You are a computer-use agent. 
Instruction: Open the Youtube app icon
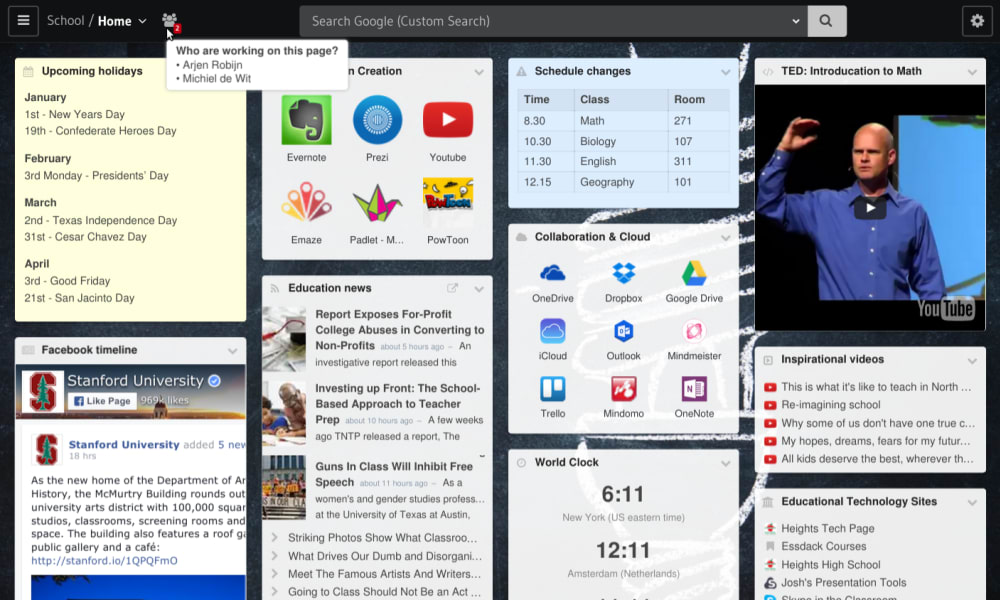[x=448, y=120]
